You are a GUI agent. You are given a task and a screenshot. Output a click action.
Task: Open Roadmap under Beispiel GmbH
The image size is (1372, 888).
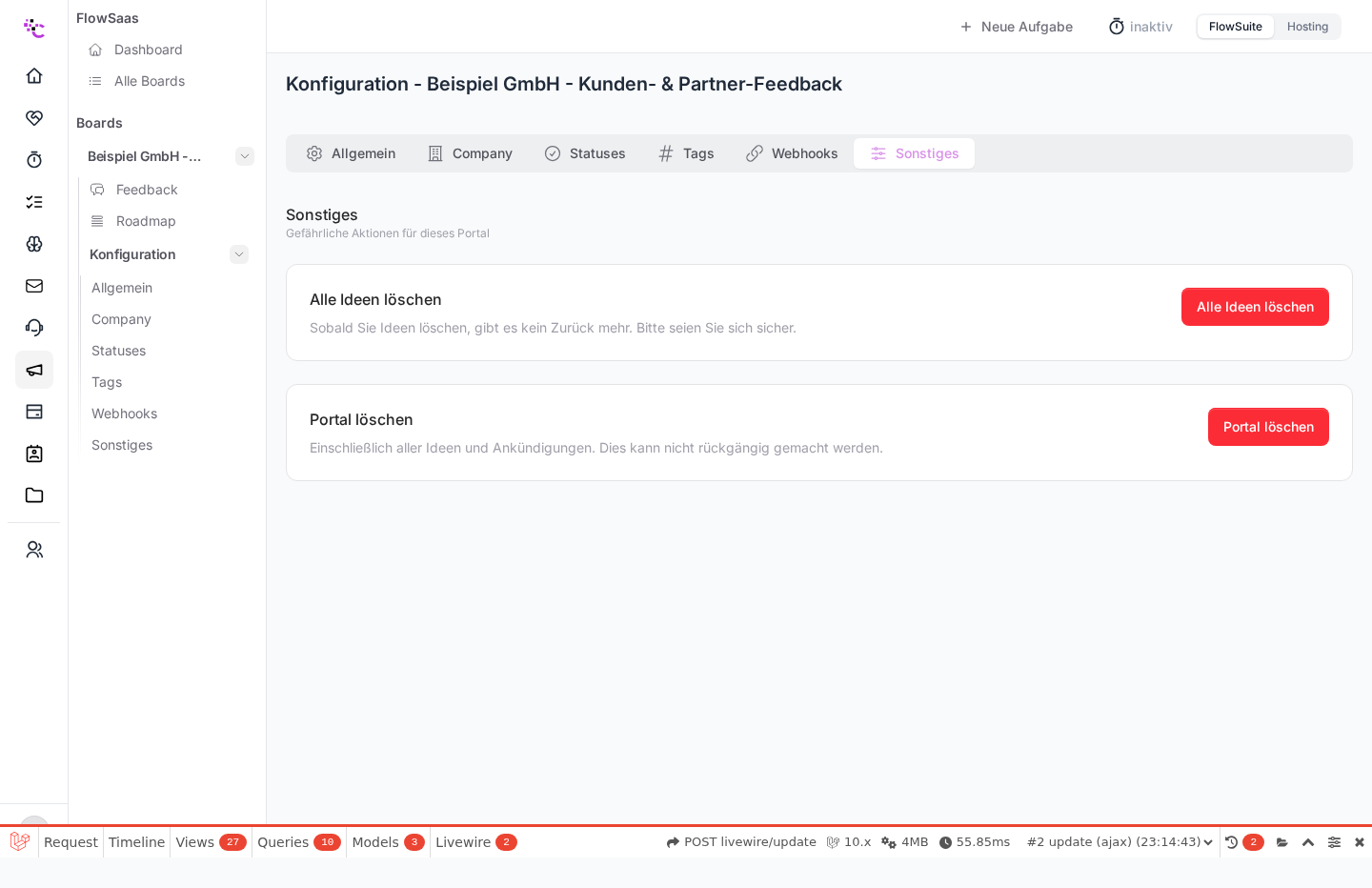[x=146, y=221]
